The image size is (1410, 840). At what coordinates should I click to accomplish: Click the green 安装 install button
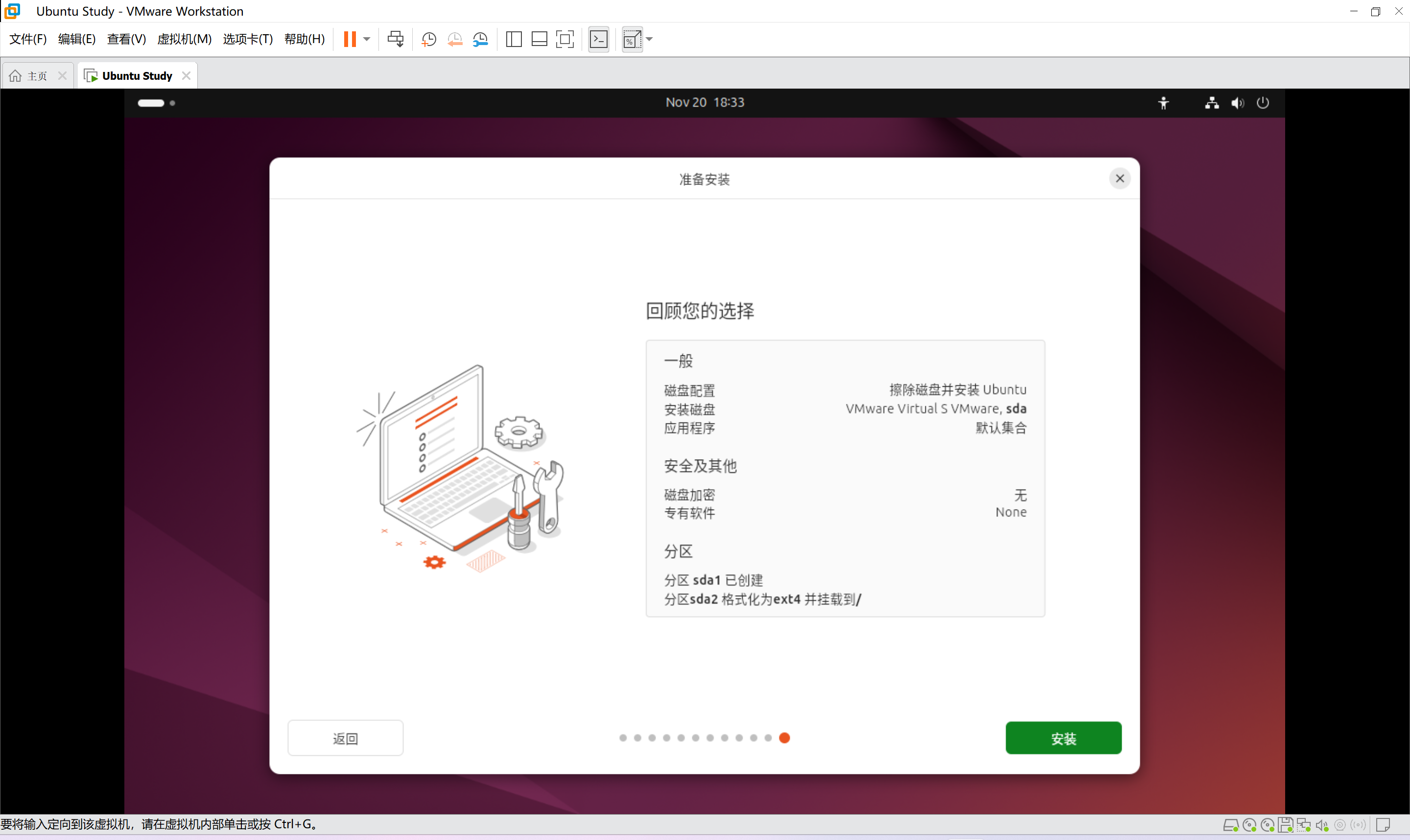(1063, 738)
